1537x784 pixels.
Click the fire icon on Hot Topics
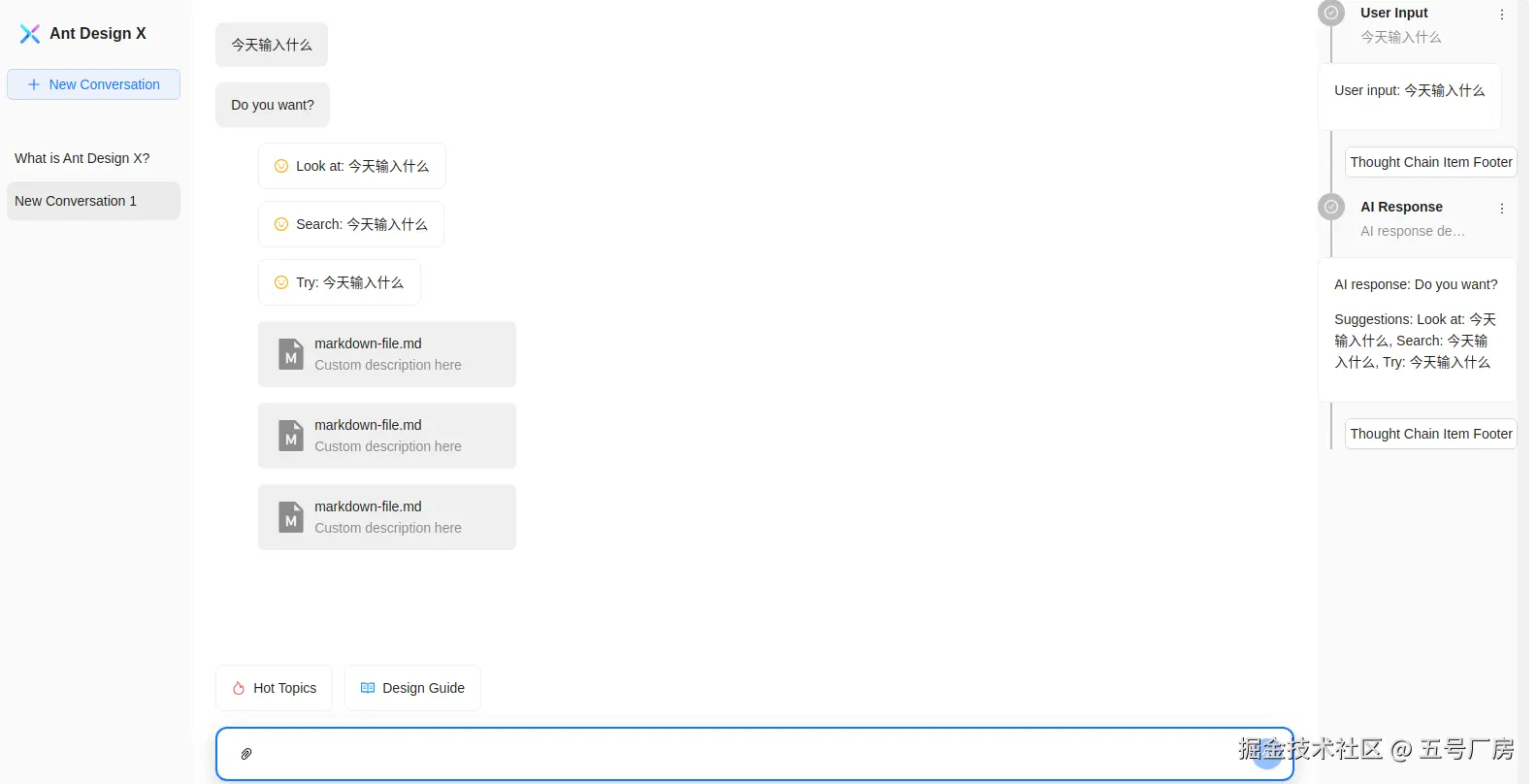239,688
